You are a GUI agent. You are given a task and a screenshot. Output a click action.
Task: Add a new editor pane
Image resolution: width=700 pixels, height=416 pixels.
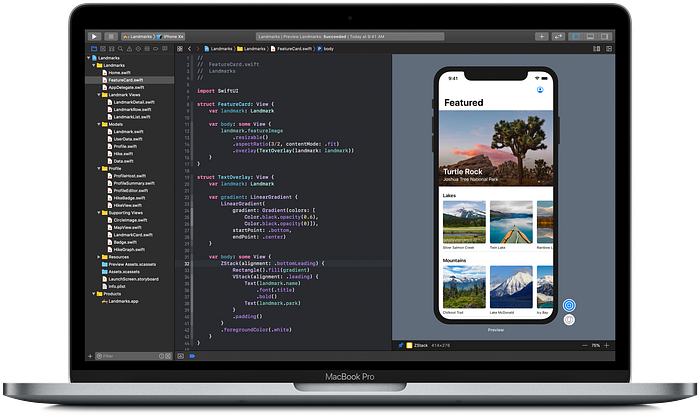tap(609, 49)
